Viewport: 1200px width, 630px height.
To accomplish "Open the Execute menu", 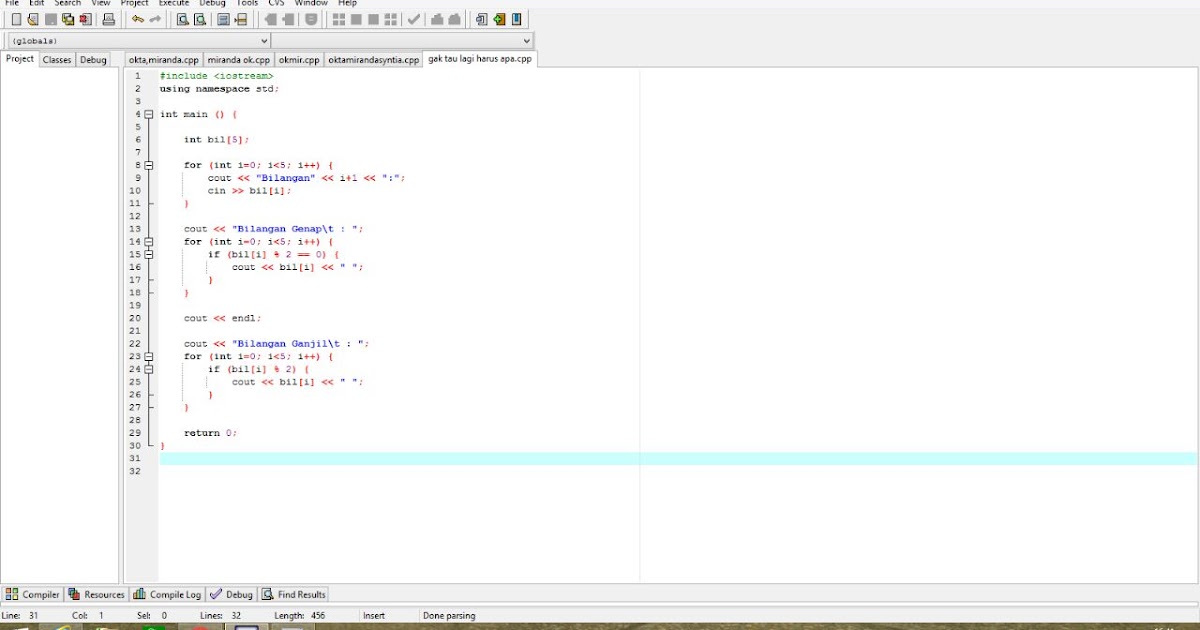I will pos(174,3).
